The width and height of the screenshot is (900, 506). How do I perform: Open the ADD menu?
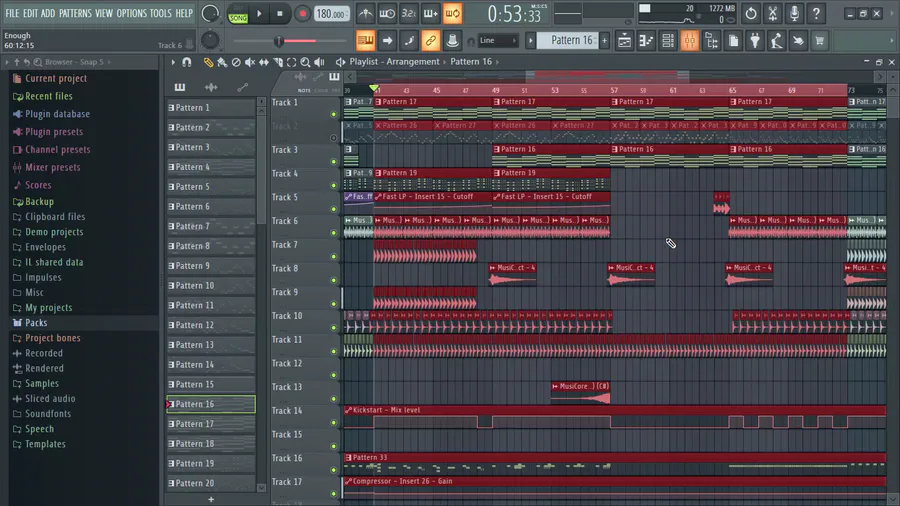click(48, 13)
